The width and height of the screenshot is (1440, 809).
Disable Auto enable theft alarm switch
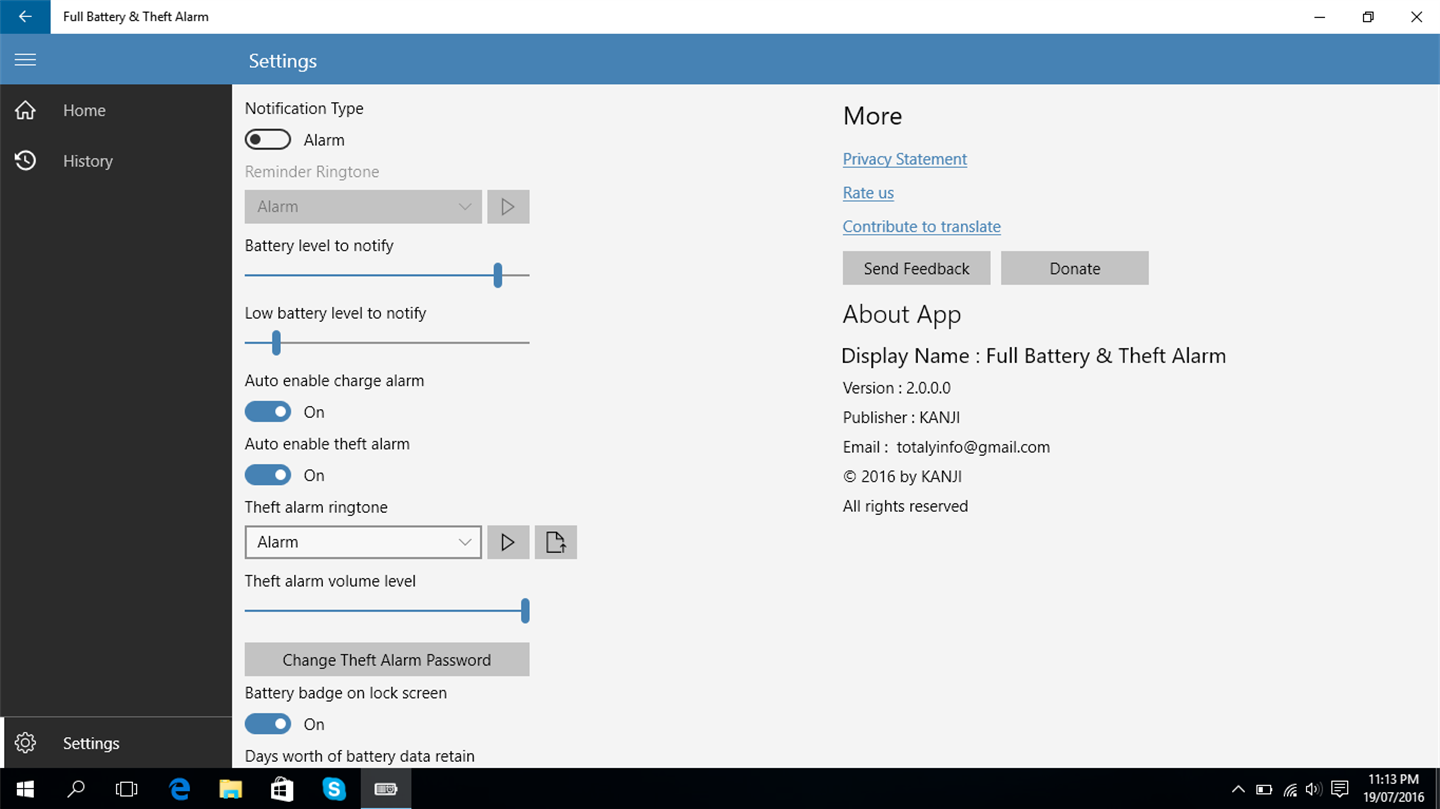tap(268, 475)
